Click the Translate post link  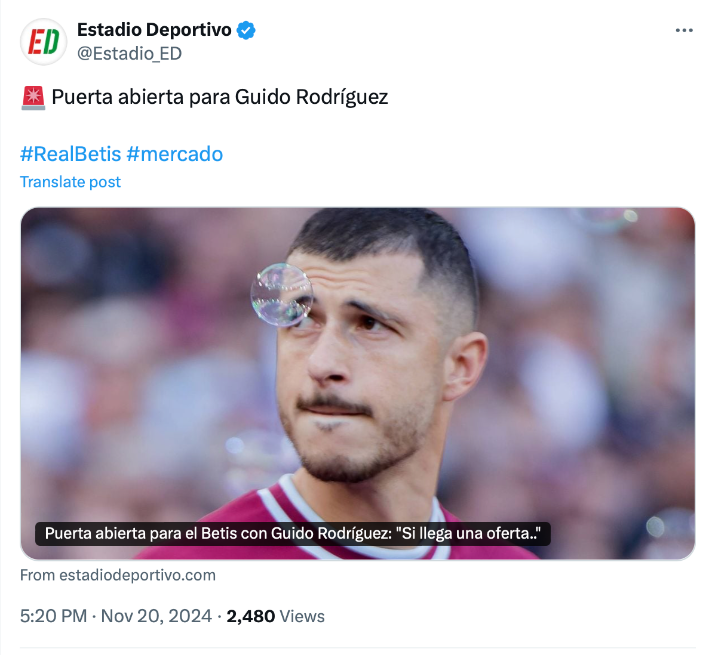[70, 182]
